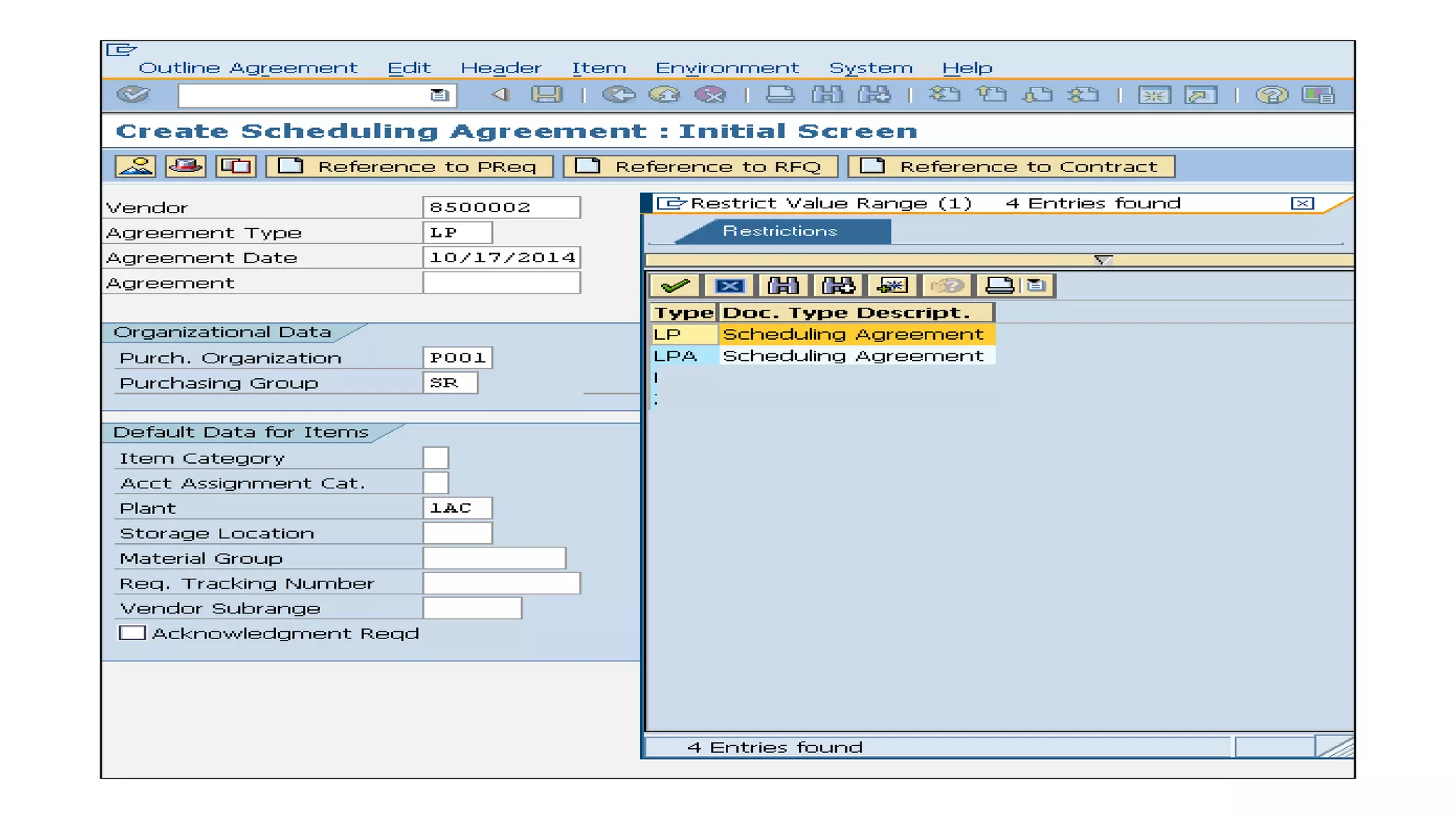
Task: Click the Save diskette icon
Action: coord(546,95)
